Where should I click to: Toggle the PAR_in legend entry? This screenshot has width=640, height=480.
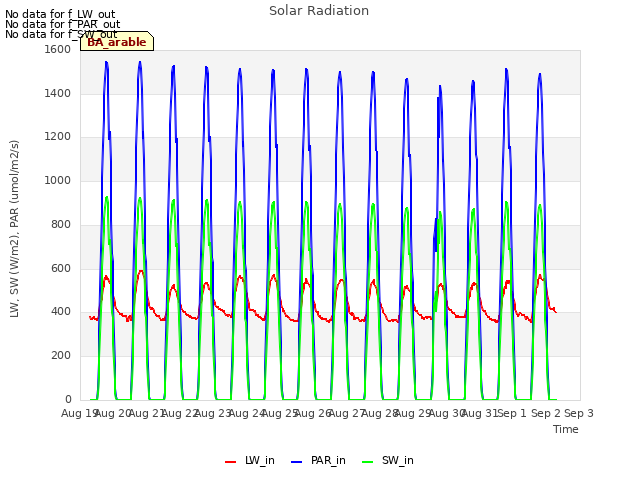pos(318,461)
